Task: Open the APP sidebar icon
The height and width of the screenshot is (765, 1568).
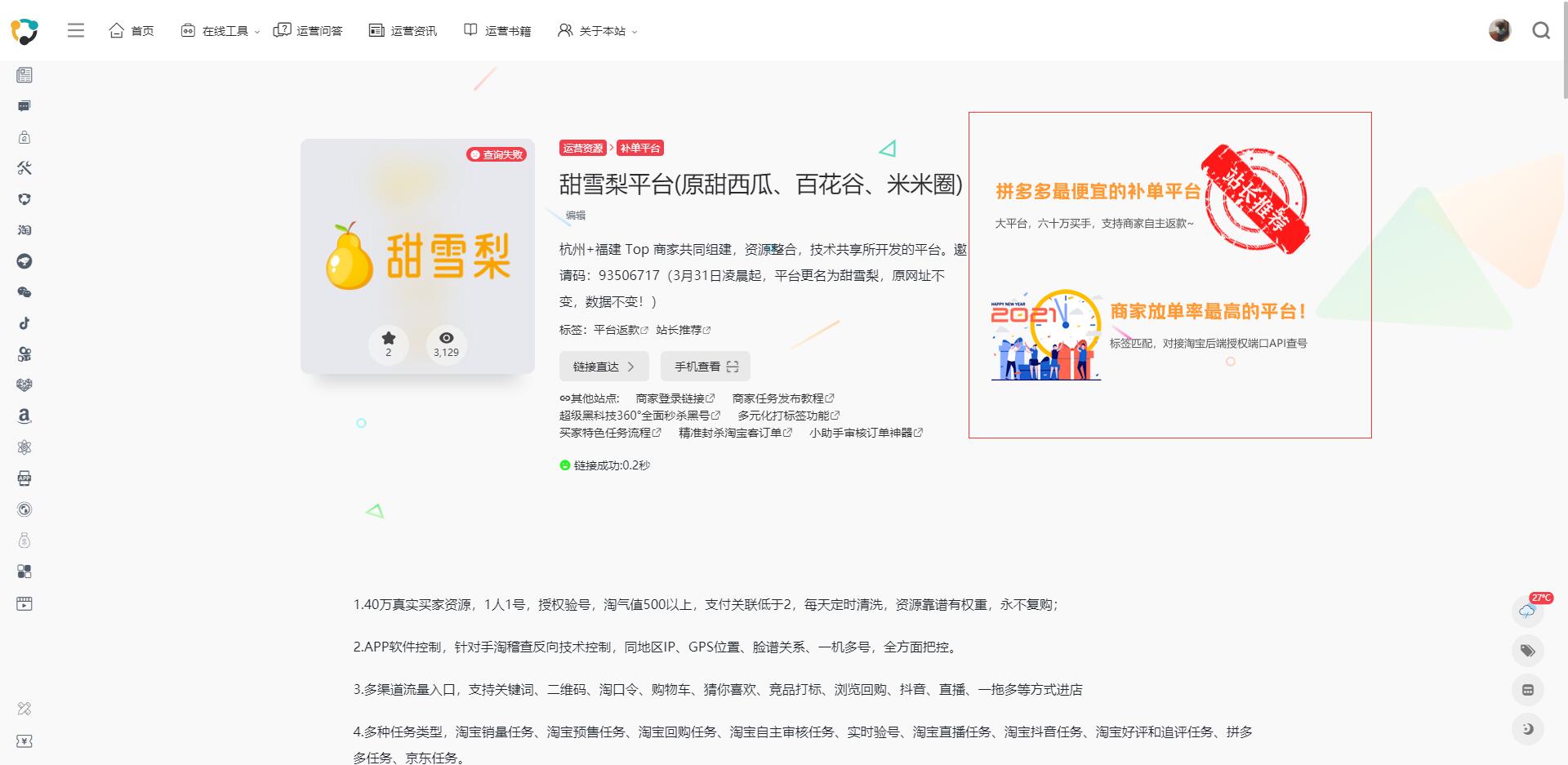Action: click(24, 478)
